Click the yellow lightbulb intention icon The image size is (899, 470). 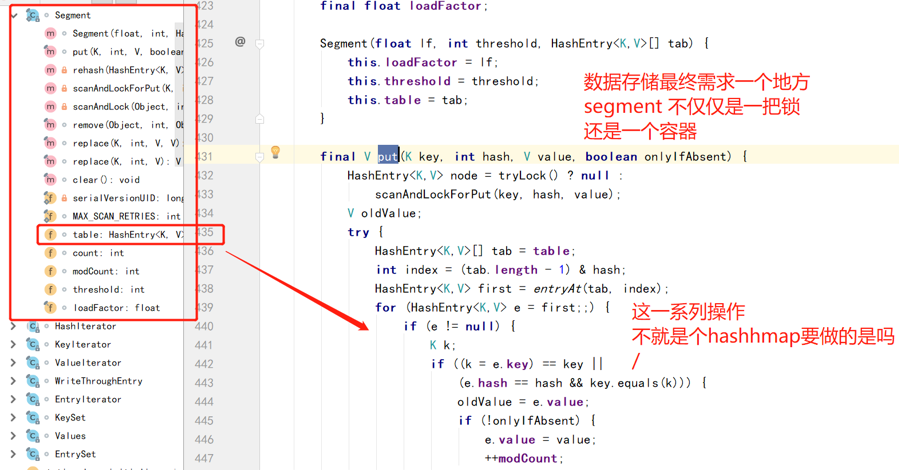click(x=275, y=154)
